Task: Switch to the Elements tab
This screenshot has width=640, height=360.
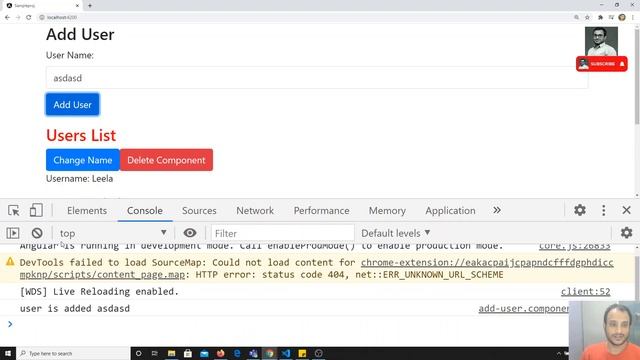Action: [x=87, y=211]
